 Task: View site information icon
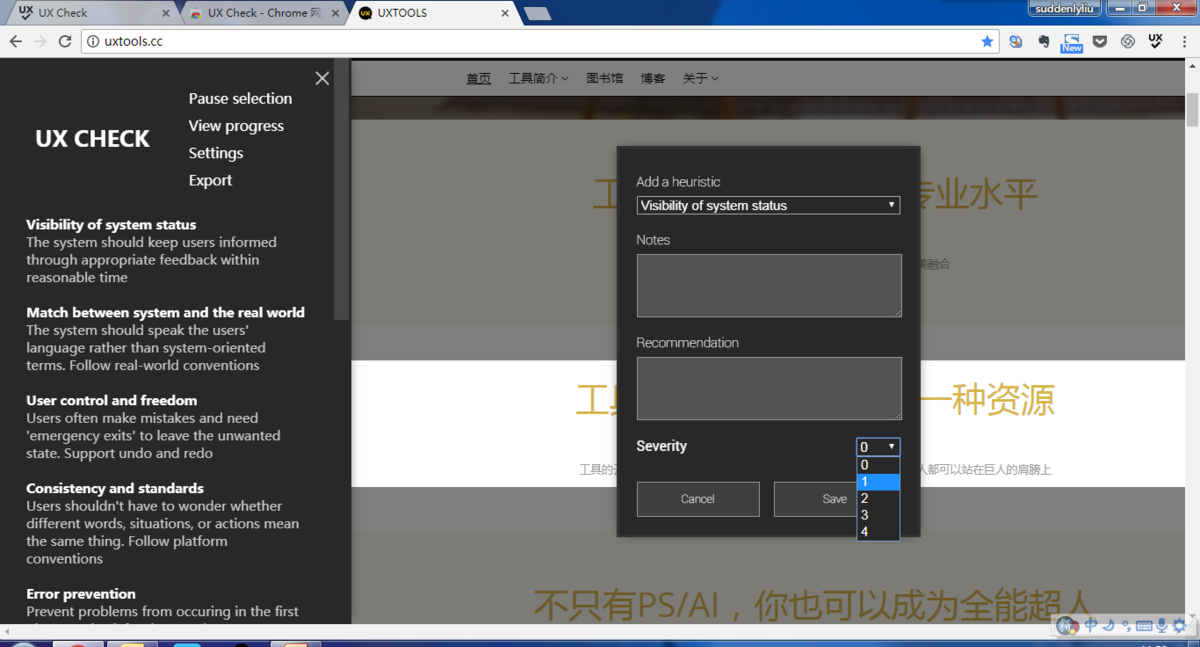tap(93, 41)
